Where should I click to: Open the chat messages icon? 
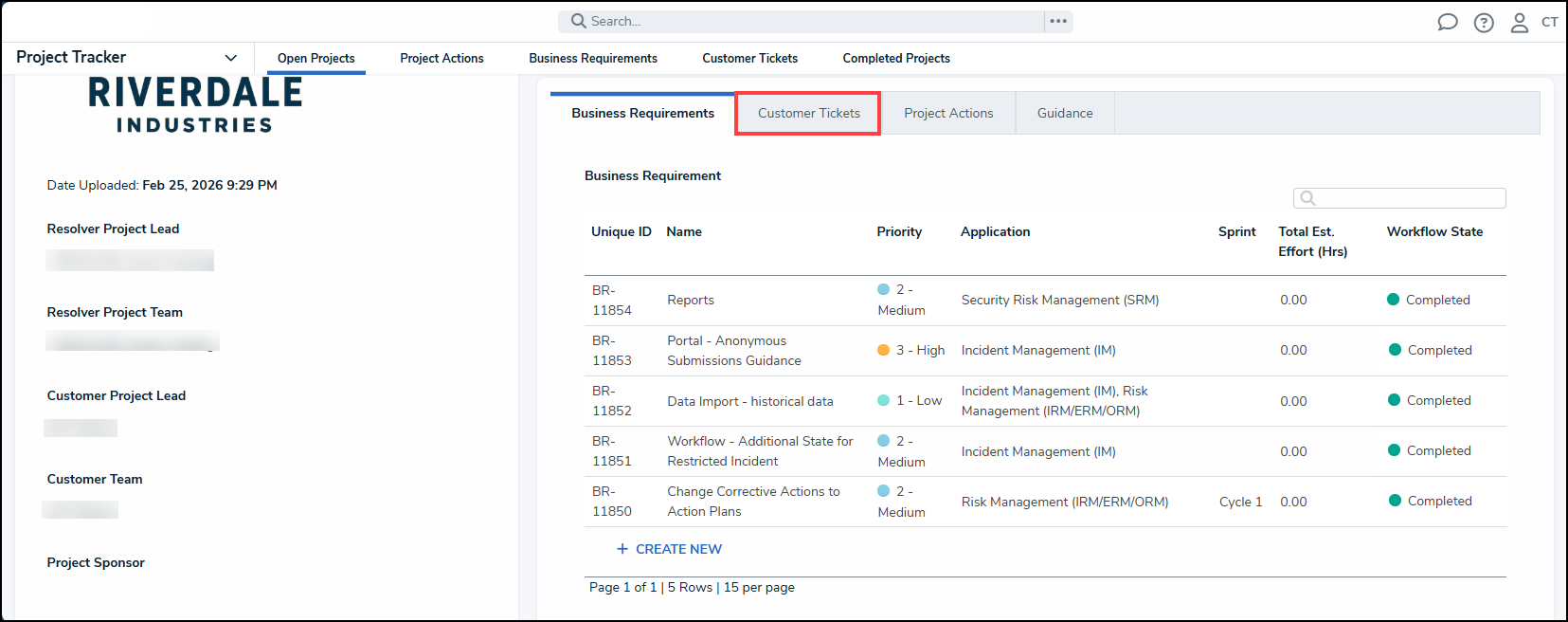point(1447,22)
